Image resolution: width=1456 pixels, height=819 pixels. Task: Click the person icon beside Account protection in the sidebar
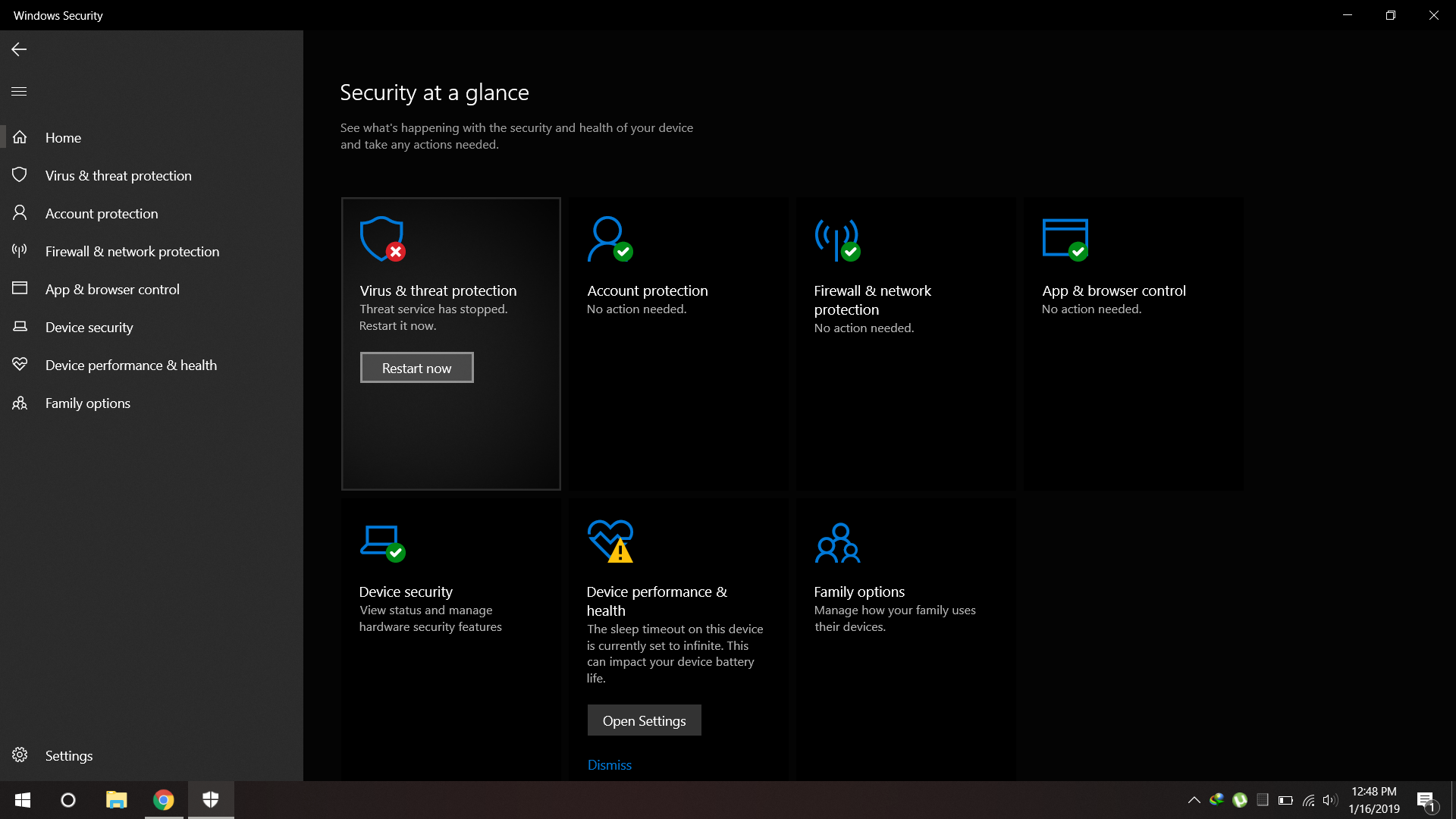pyautogui.click(x=20, y=213)
